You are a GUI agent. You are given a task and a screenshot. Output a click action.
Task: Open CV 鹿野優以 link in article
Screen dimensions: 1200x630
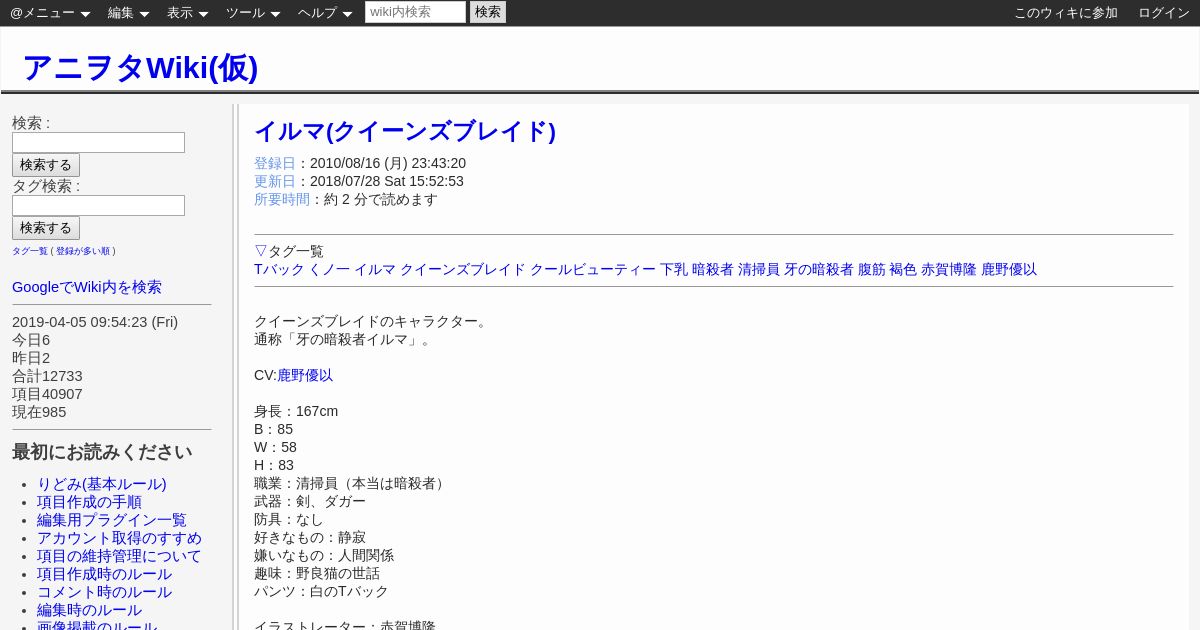click(305, 375)
